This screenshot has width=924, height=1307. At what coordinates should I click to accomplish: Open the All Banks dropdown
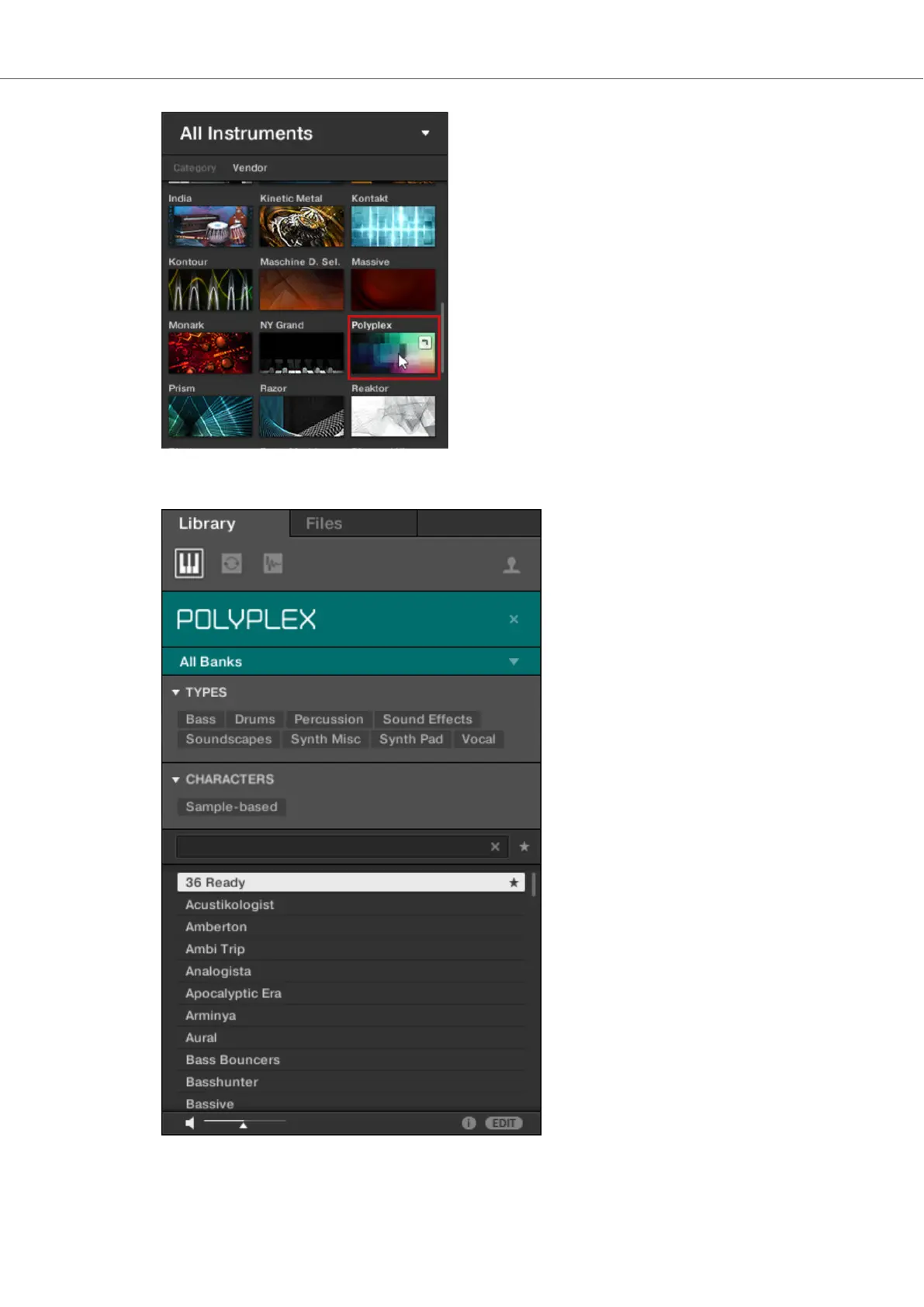pos(351,661)
